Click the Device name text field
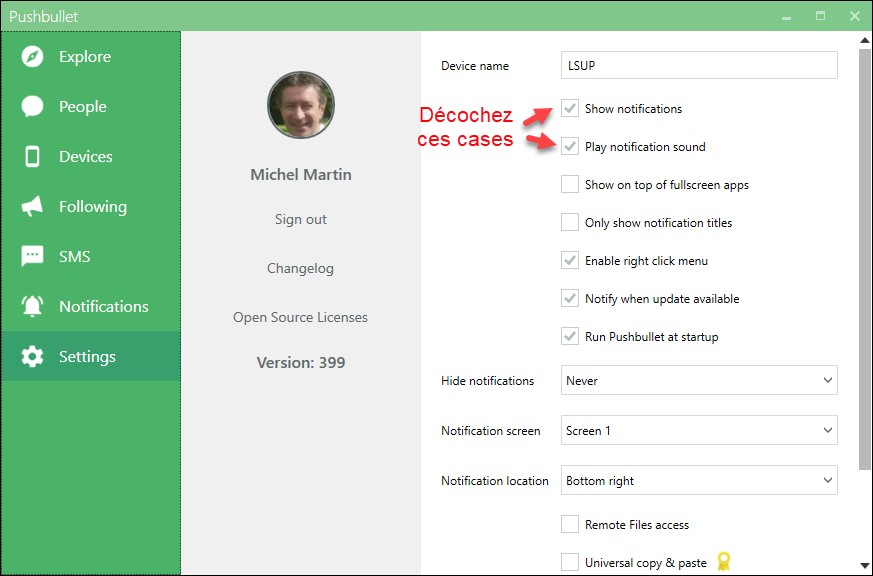 click(699, 65)
